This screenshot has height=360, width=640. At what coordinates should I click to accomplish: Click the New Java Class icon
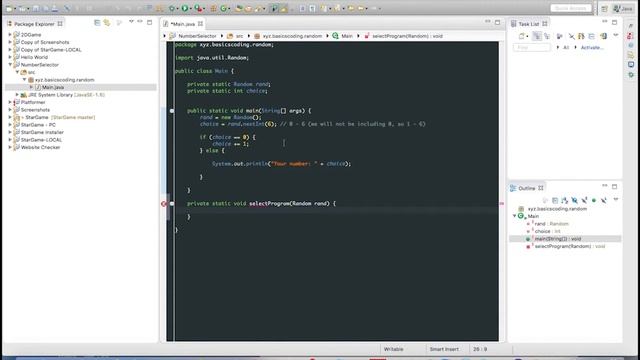[224, 8]
